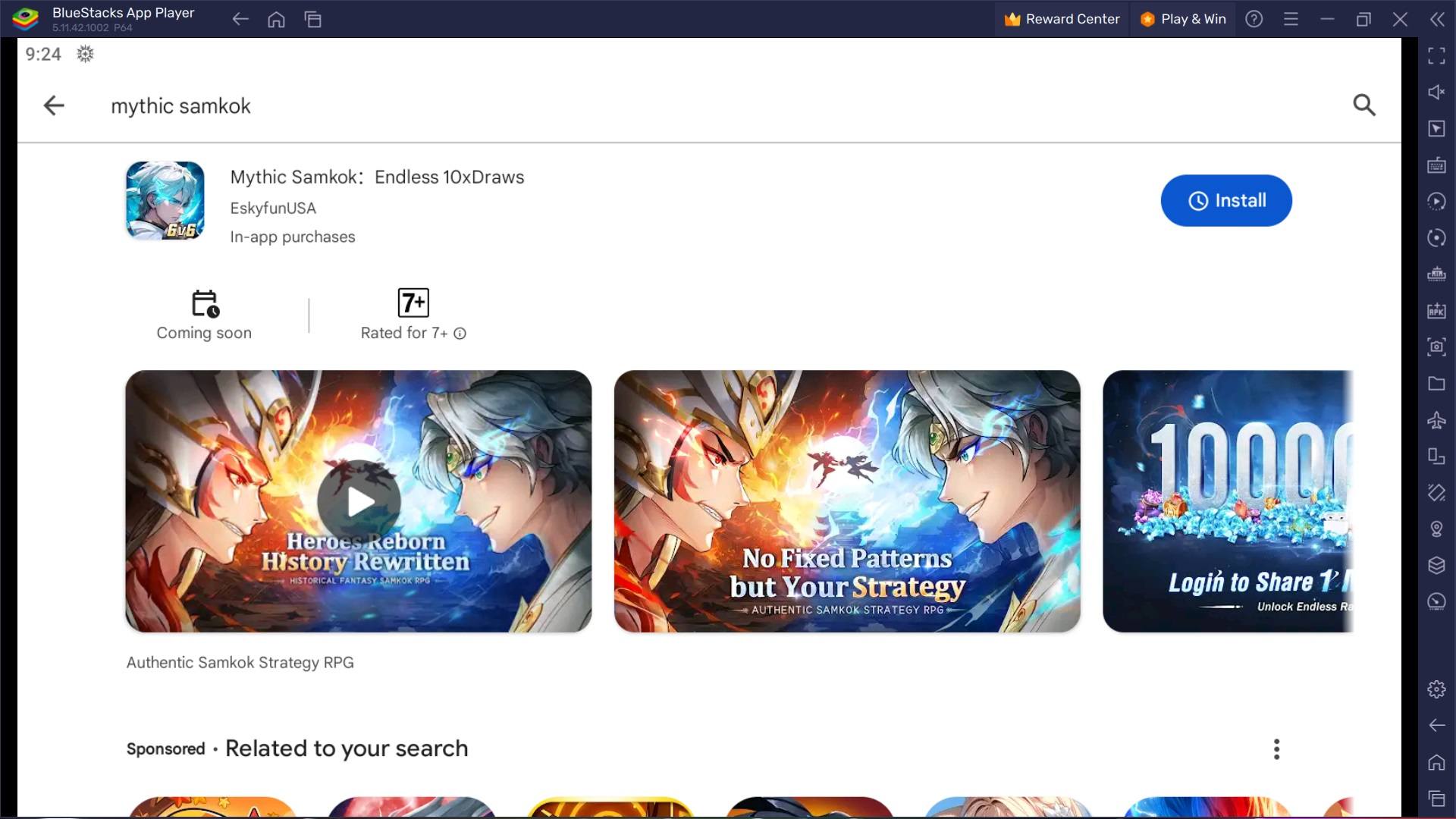Image resolution: width=1456 pixels, height=819 pixels.
Task: Click Authentic Samkok Strategy RPG description
Action: pos(240,663)
